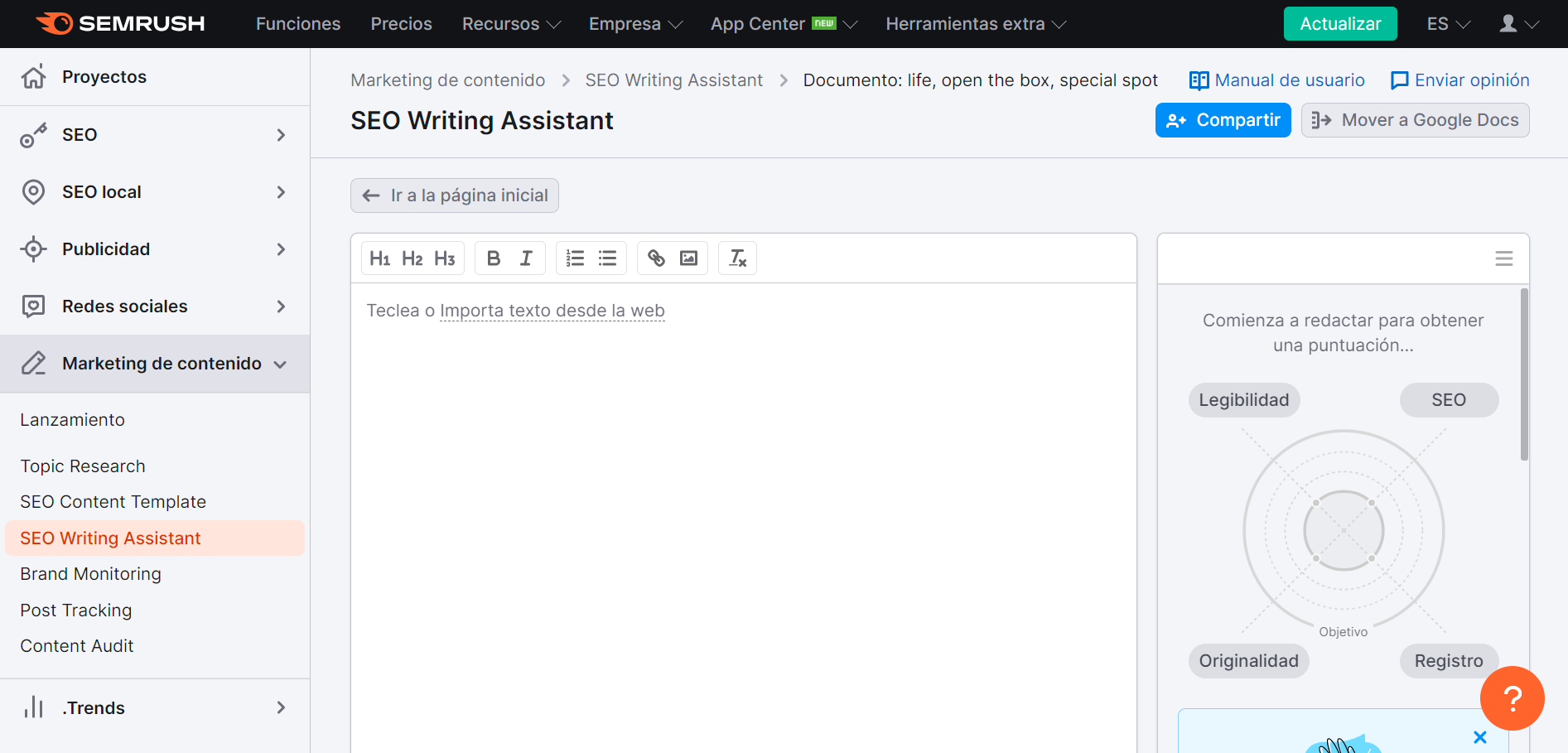This screenshot has width=1568, height=753.
Task: Click the right panel scrollbar
Action: pos(1524,374)
